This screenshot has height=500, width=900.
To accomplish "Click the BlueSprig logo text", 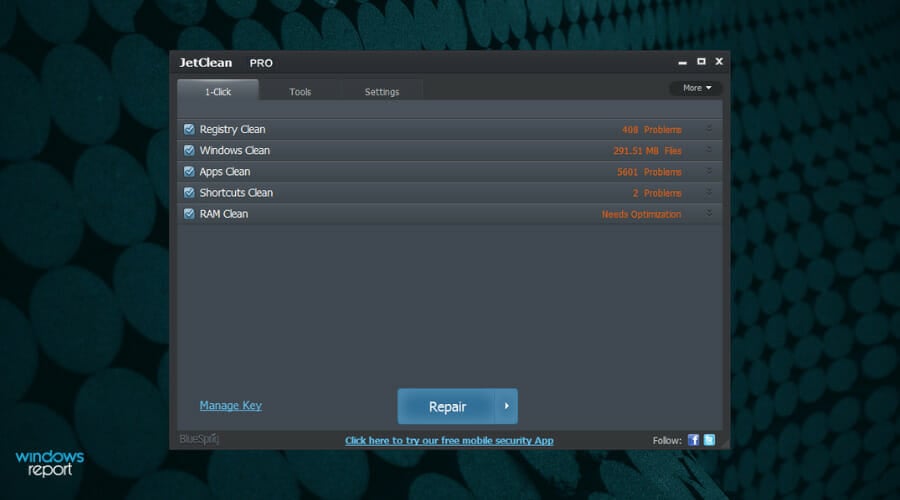I will (x=199, y=439).
